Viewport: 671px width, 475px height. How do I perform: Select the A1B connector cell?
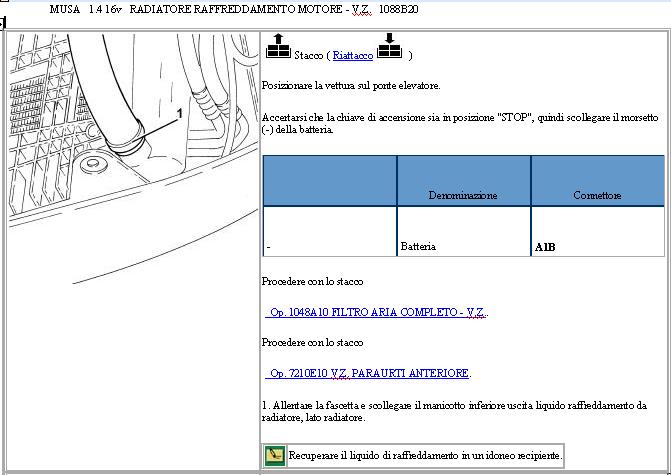[x=597, y=232]
